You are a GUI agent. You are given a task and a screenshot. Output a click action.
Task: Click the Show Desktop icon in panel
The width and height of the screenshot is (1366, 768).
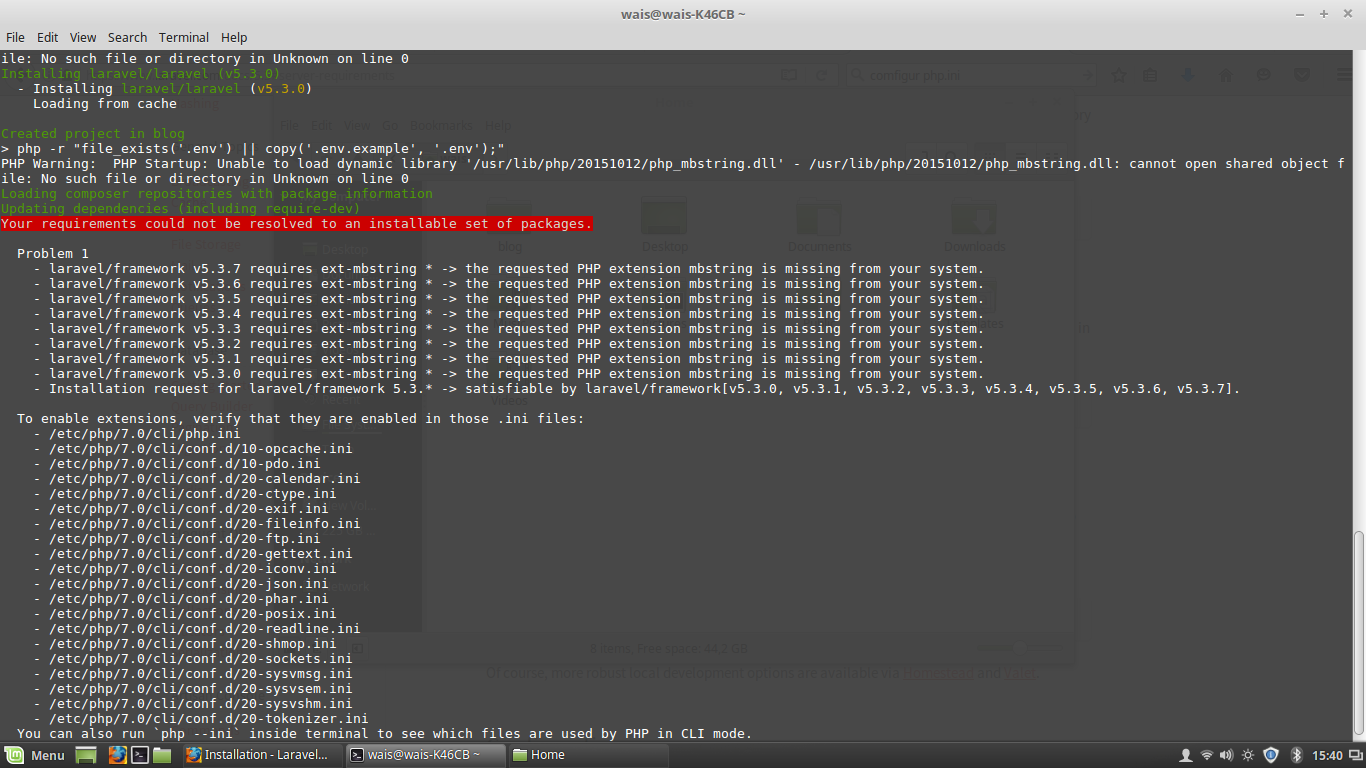(86, 755)
